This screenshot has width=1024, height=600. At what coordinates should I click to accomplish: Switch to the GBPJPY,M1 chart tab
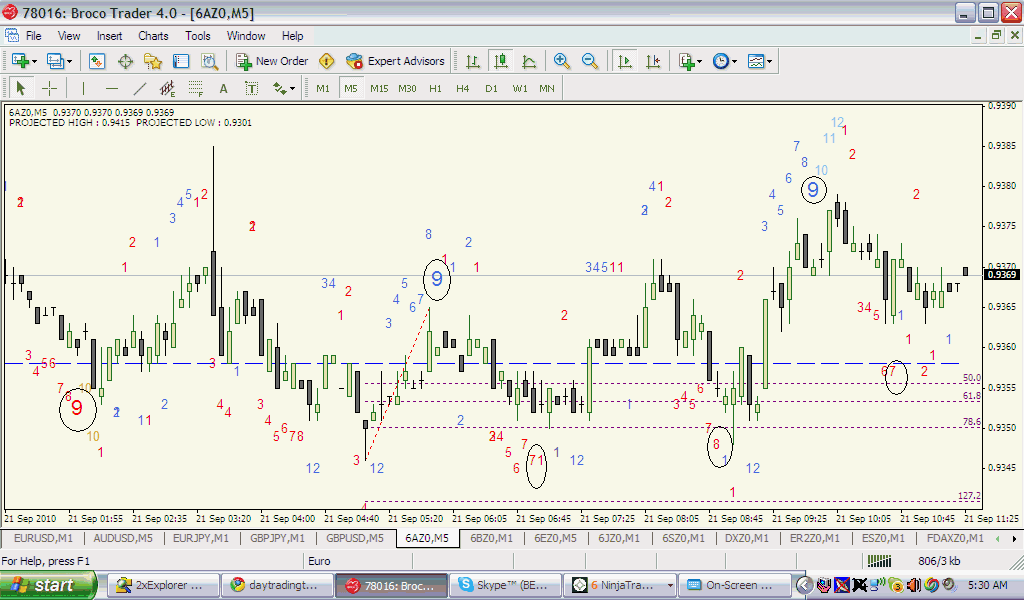278,538
